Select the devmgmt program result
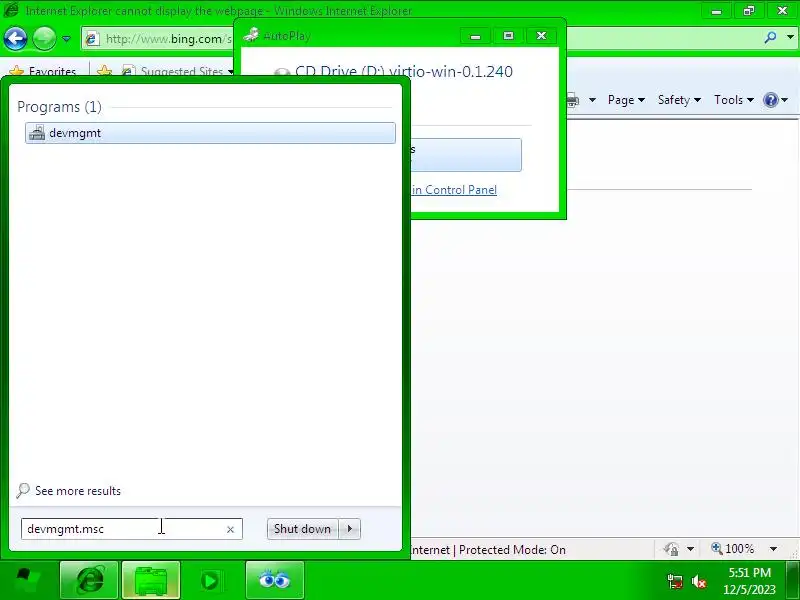Image resolution: width=800 pixels, height=600 pixels. point(210,133)
